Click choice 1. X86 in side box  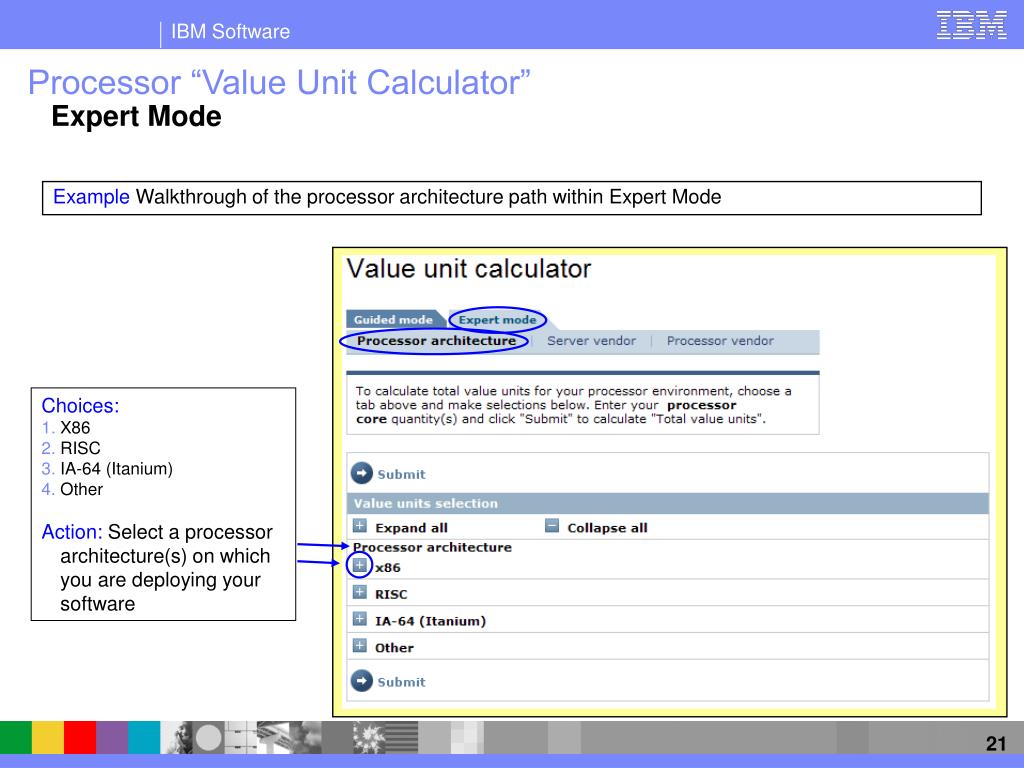(x=66, y=428)
